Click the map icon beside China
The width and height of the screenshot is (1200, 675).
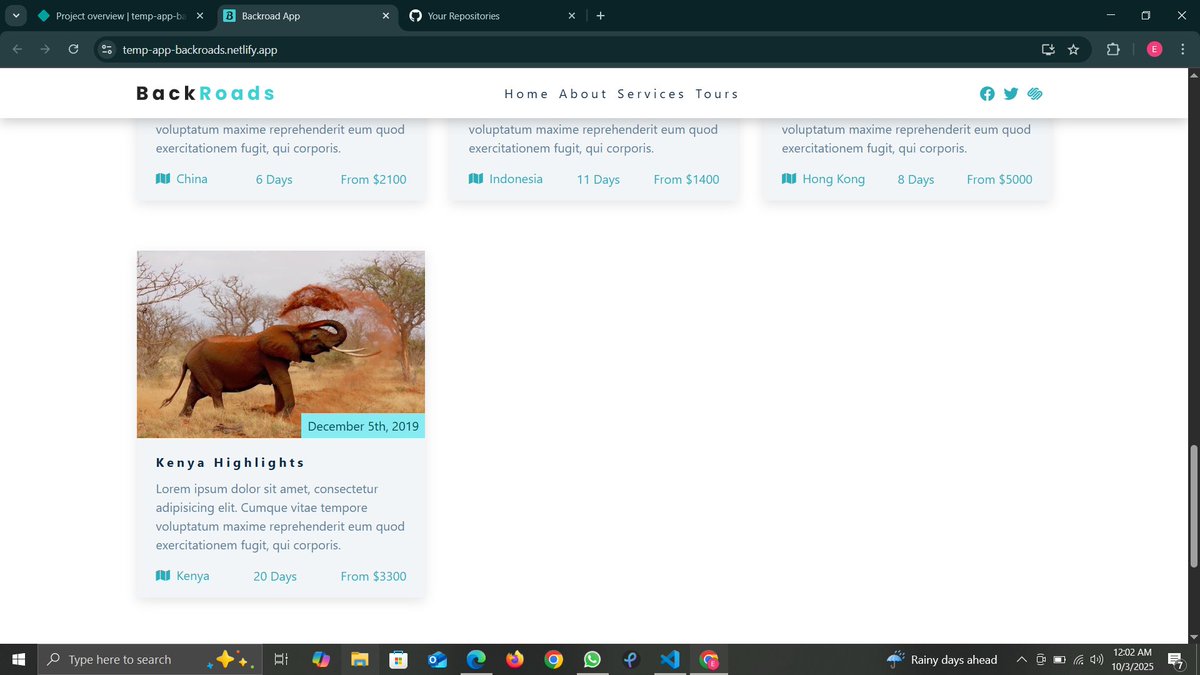click(x=163, y=179)
